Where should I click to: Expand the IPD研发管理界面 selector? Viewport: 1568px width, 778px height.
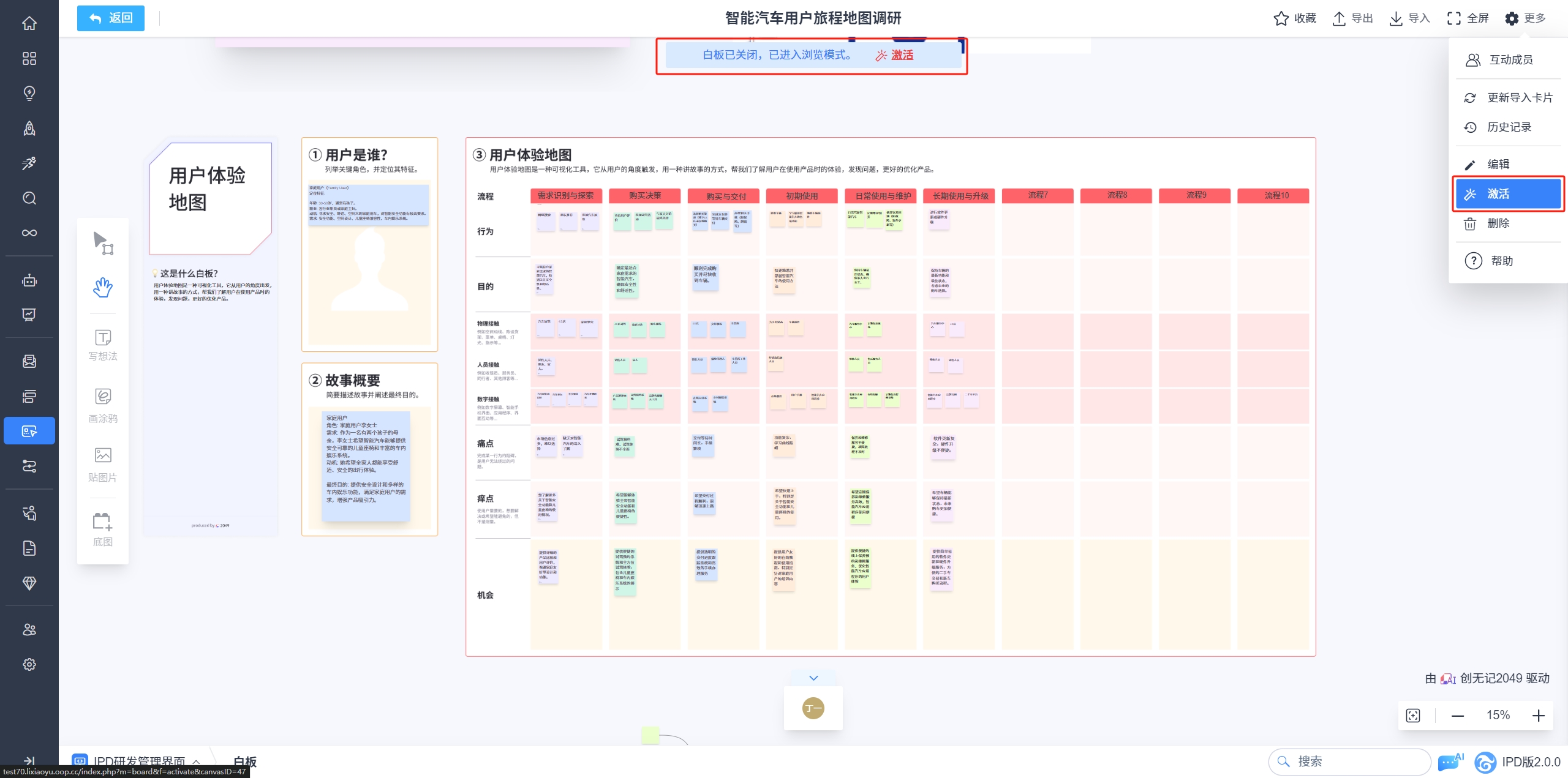click(x=140, y=761)
